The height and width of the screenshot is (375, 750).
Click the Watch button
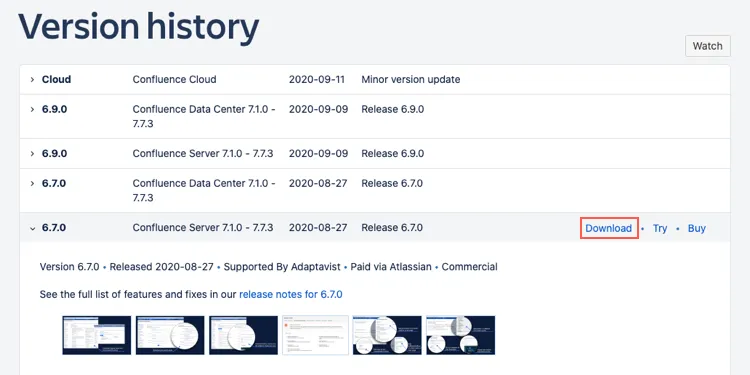(707, 46)
